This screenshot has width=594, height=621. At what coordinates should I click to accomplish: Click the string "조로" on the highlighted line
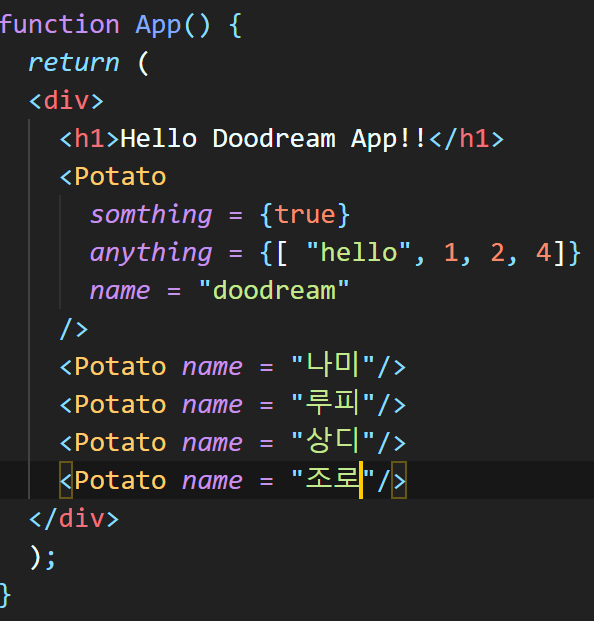click(333, 478)
